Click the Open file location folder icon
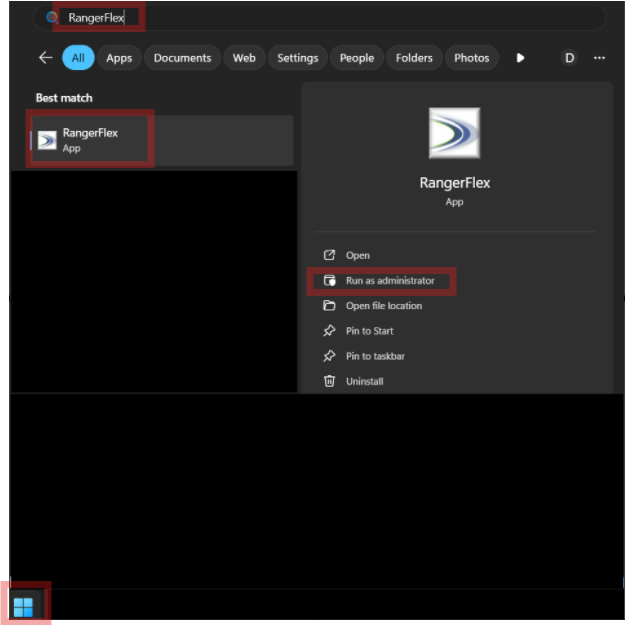625x626 pixels. coord(329,306)
